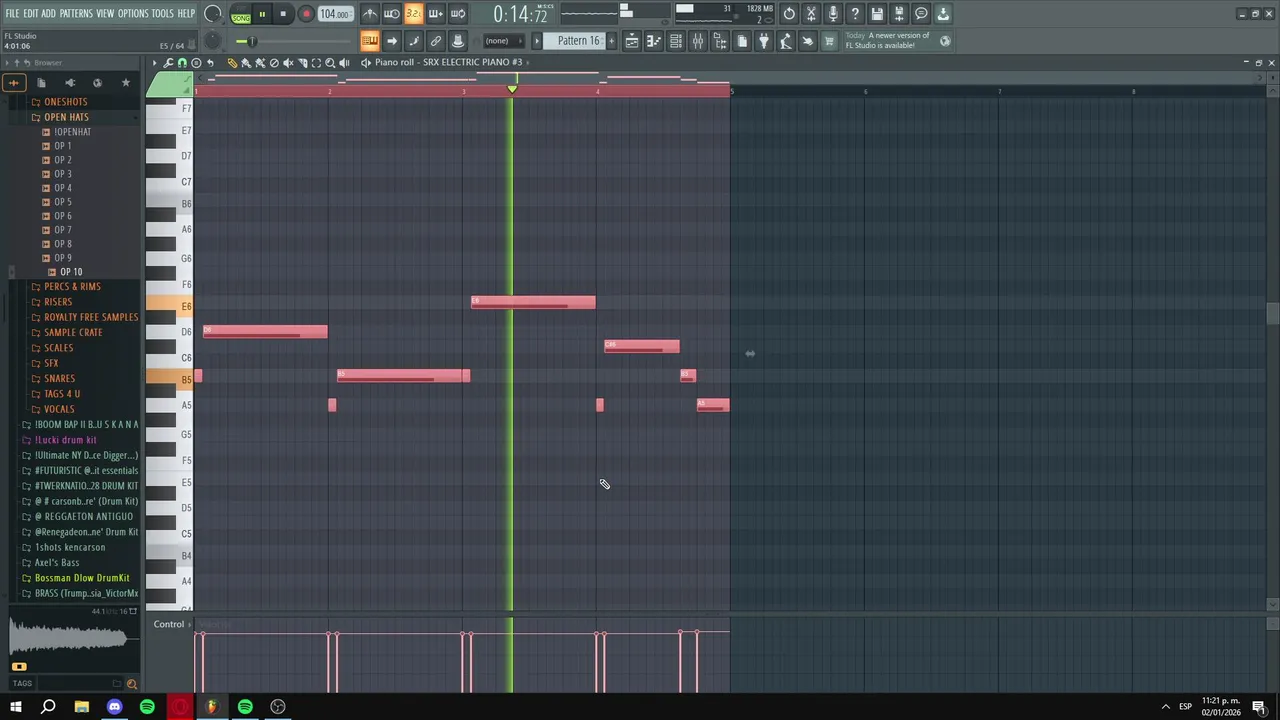Image resolution: width=1280 pixels, height=720 pixels.
Task: Open piano roll menu arrow
Action: point(154,63)
